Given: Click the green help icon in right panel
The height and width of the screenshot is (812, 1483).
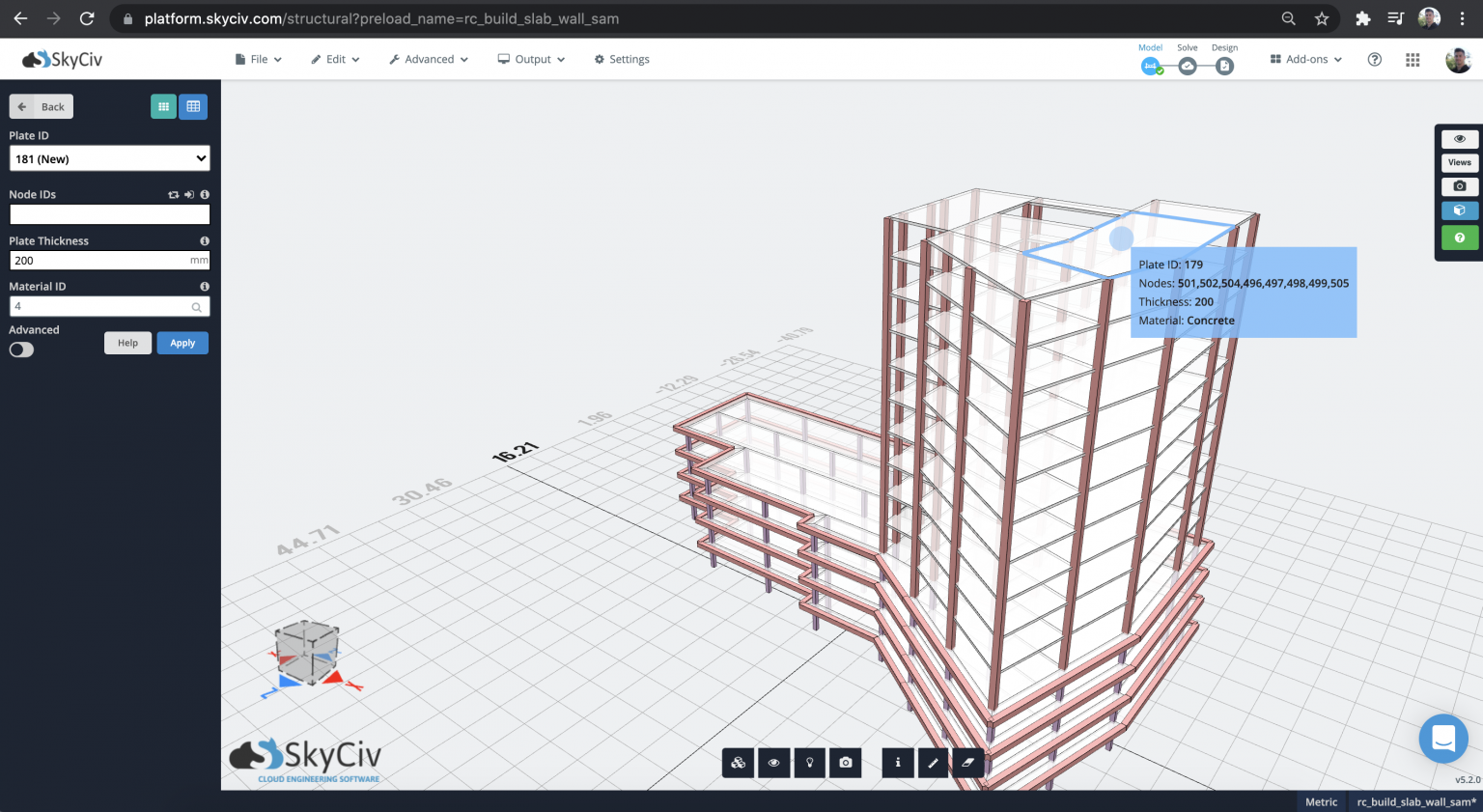Looking at the screenshot, I should coord(1459,238).
